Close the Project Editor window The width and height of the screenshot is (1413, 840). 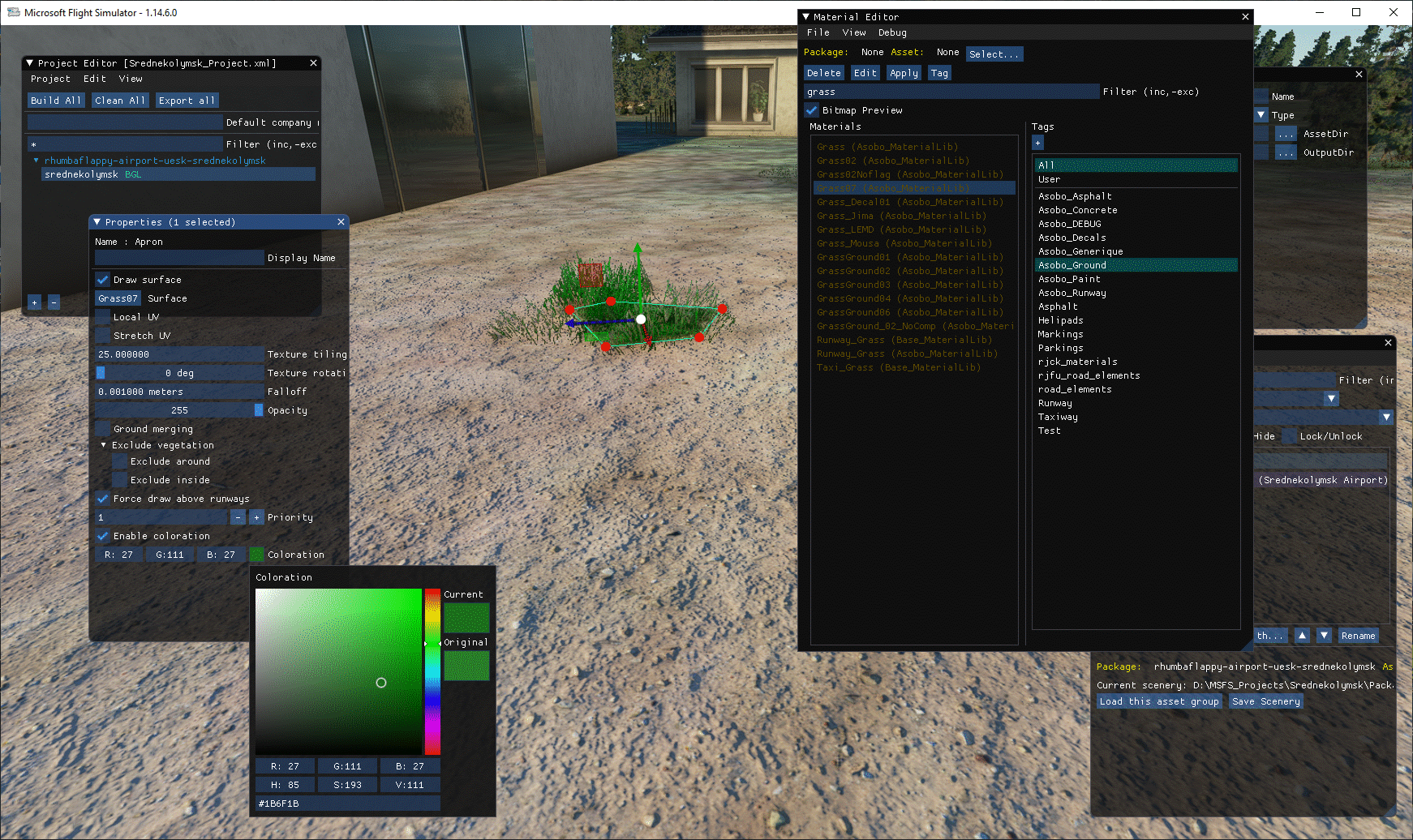click(313, 63)
